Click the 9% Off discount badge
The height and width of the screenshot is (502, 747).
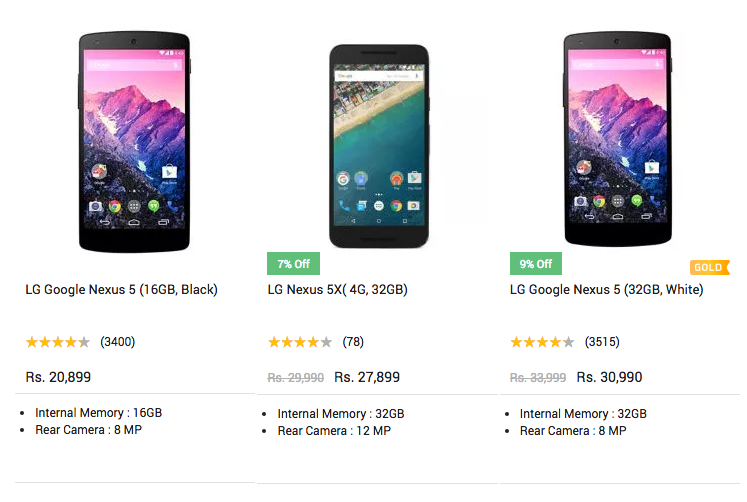535,263
